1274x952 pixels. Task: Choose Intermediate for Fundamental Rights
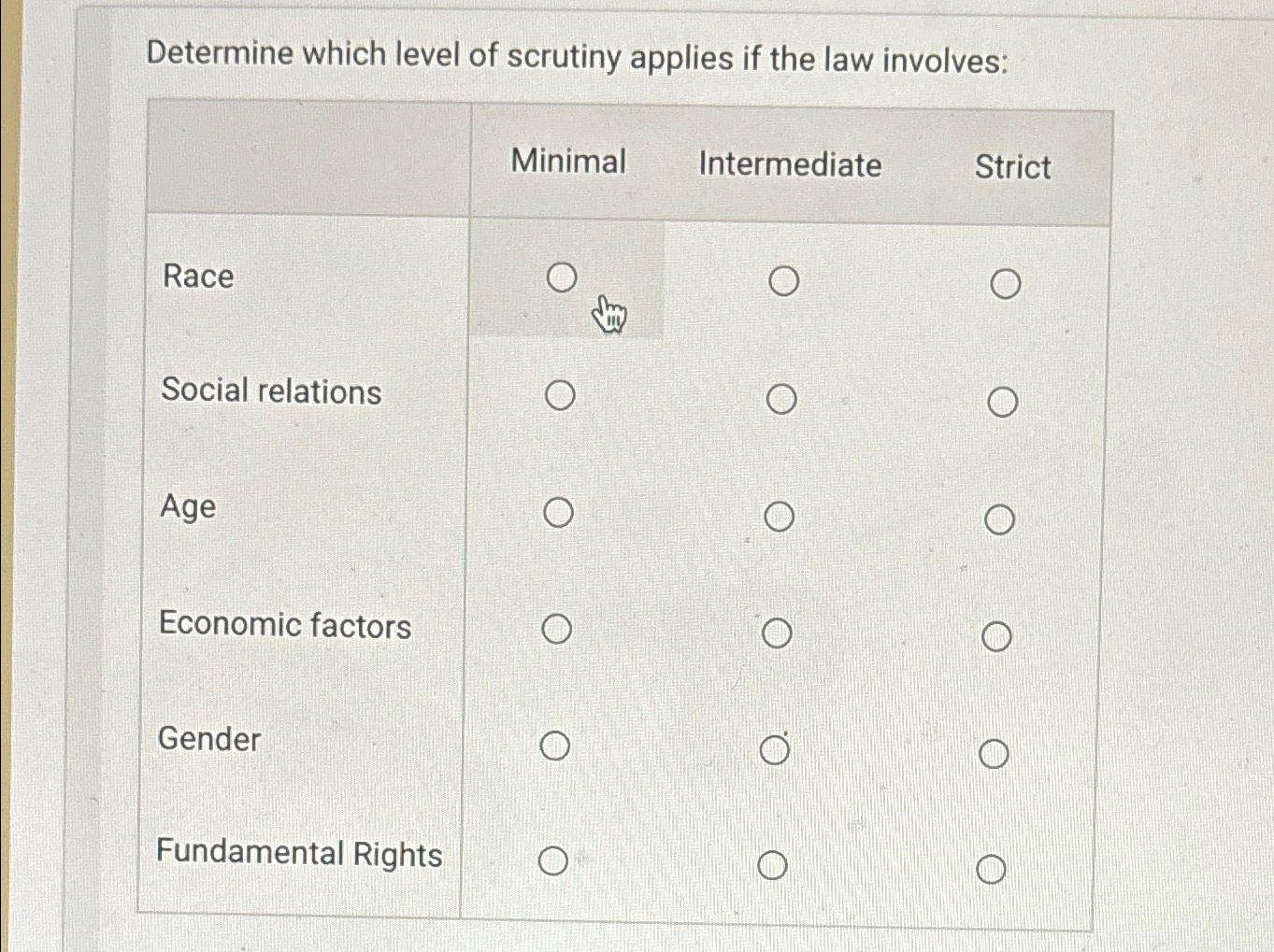pyautogui.click(x=772, y=865)
